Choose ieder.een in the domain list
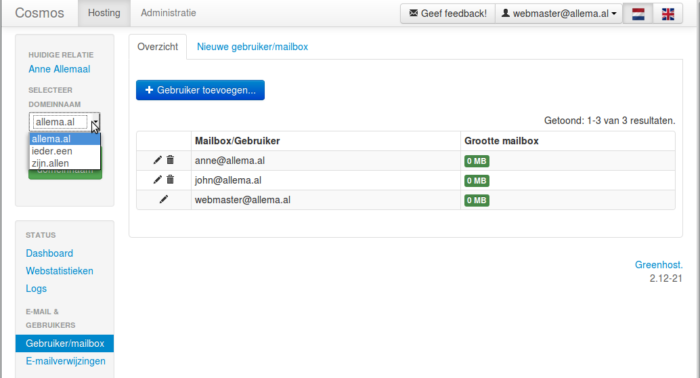 65,151
